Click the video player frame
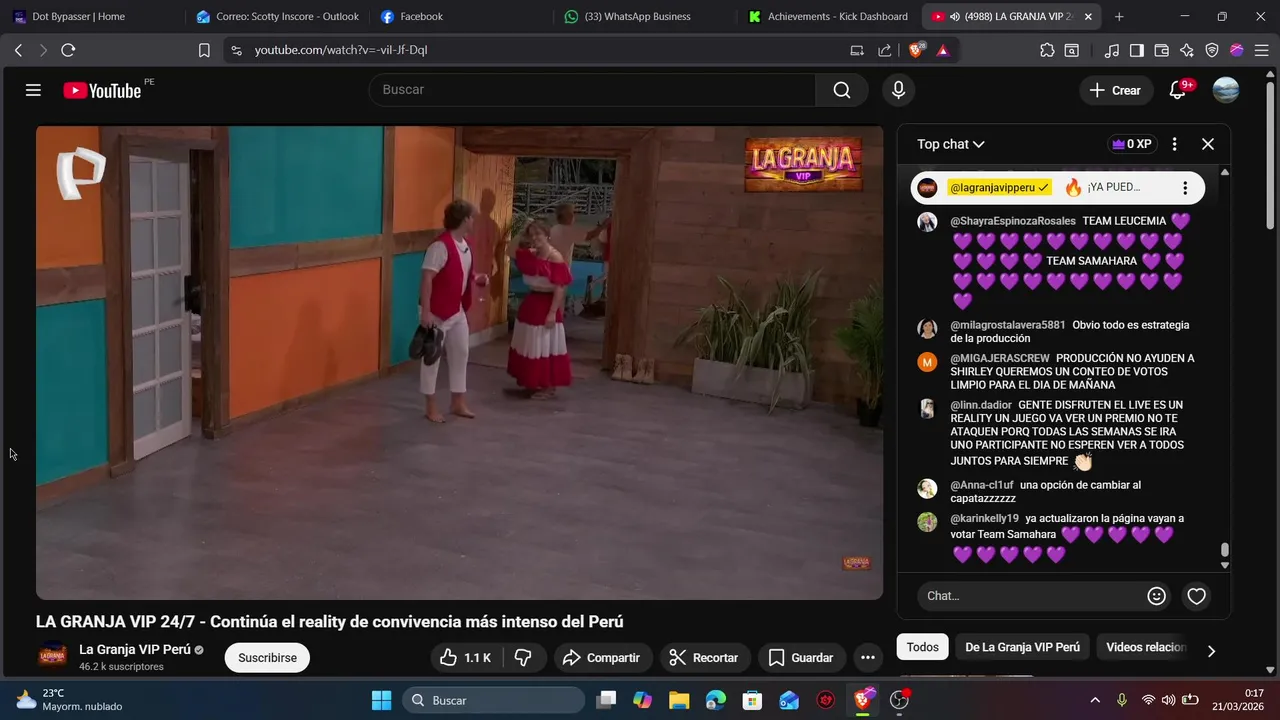The image size is (1280, 720). point(459,362)
